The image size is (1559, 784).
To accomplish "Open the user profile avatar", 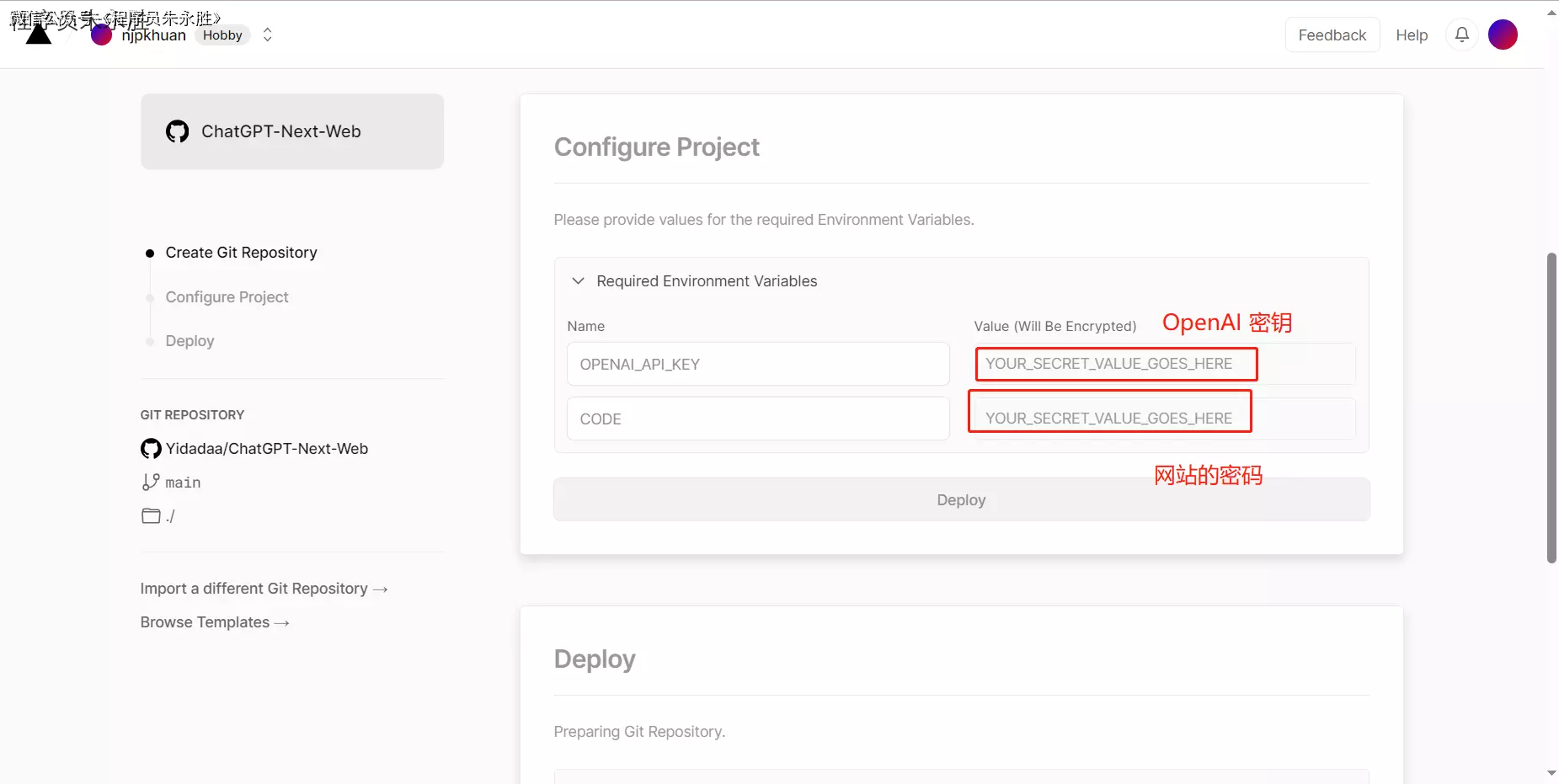I will pos(1503,35).
